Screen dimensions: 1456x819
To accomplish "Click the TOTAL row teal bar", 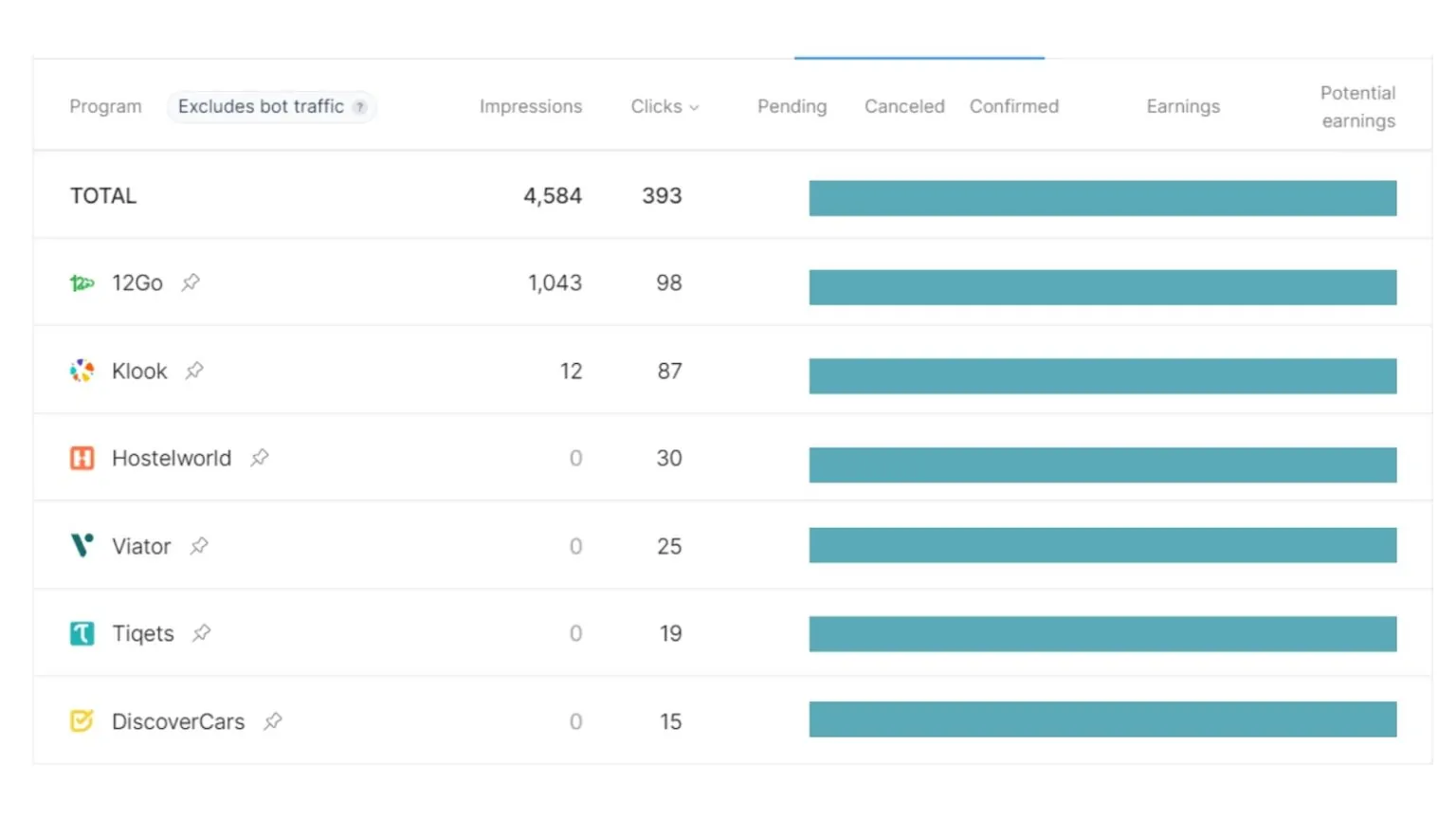I will coord(1101,198).
